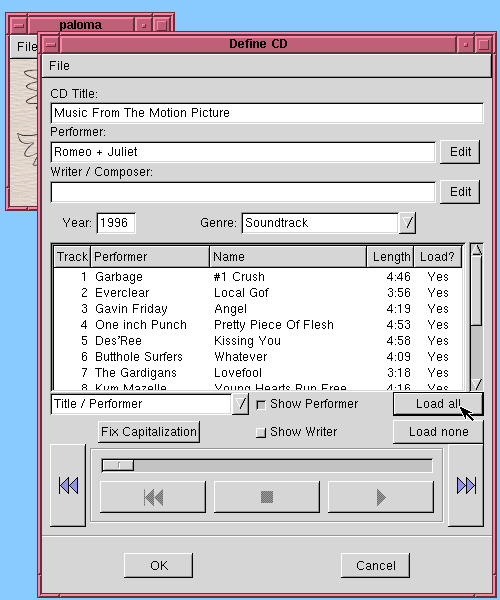Enable the Show Writer checkbox
Viewport: 500px width, 600px height.
click(x=261, y=432)
